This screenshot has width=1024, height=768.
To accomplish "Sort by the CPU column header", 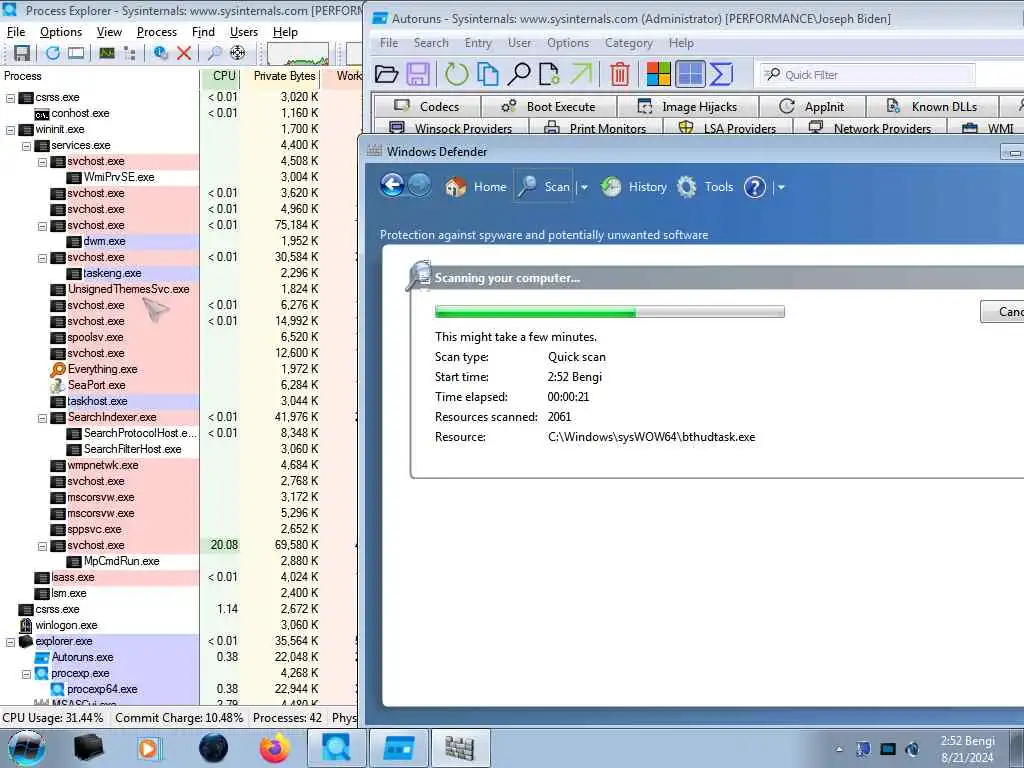I will [221, 76].
